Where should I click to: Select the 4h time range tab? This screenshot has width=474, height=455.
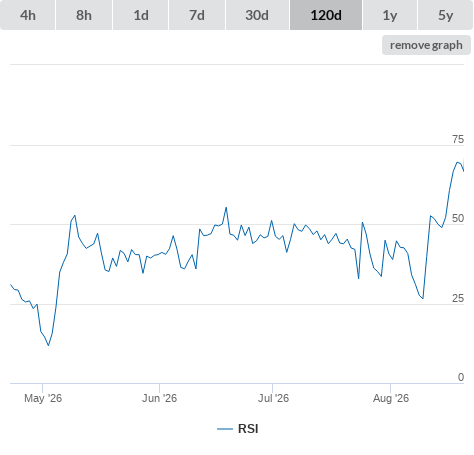[x=28, y=15]
